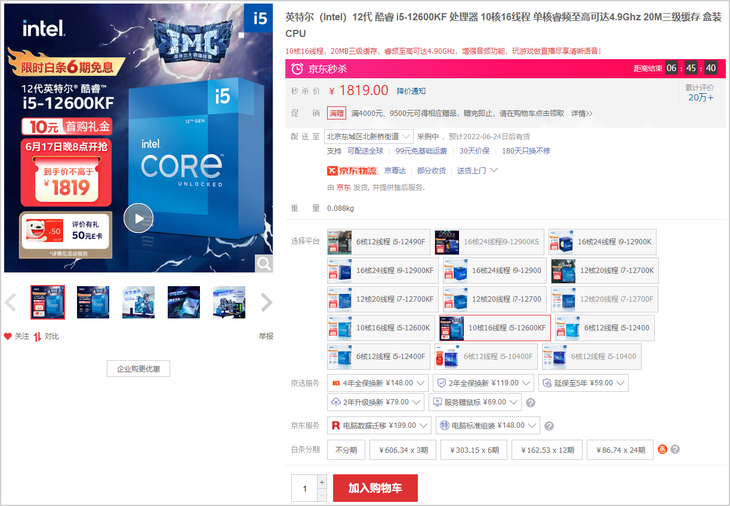Open the 延保至5年 ¥59.00 dropdown

(x=583, y=383)
